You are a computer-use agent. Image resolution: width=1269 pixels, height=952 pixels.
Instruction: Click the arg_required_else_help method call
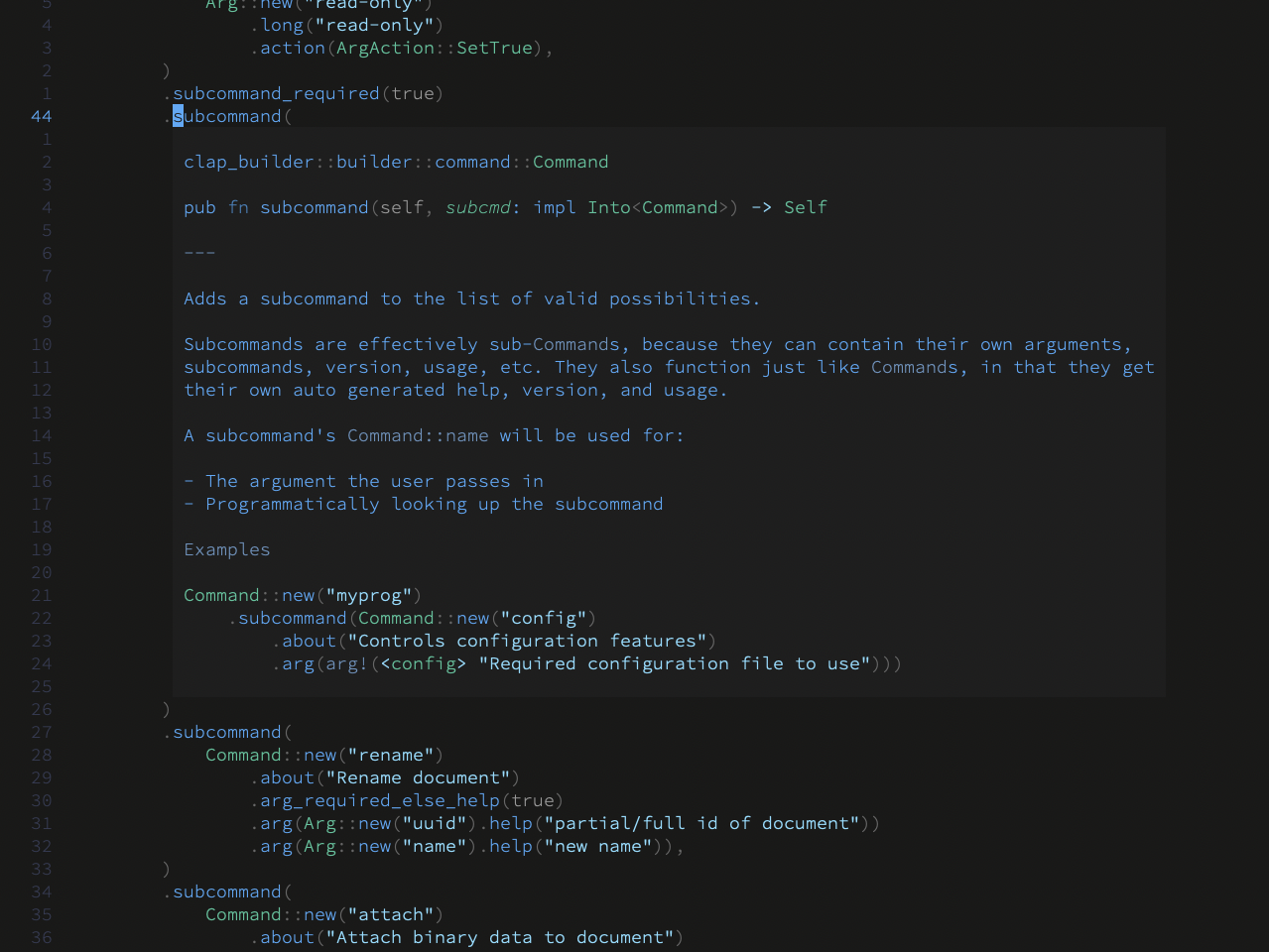click(380, 801)
